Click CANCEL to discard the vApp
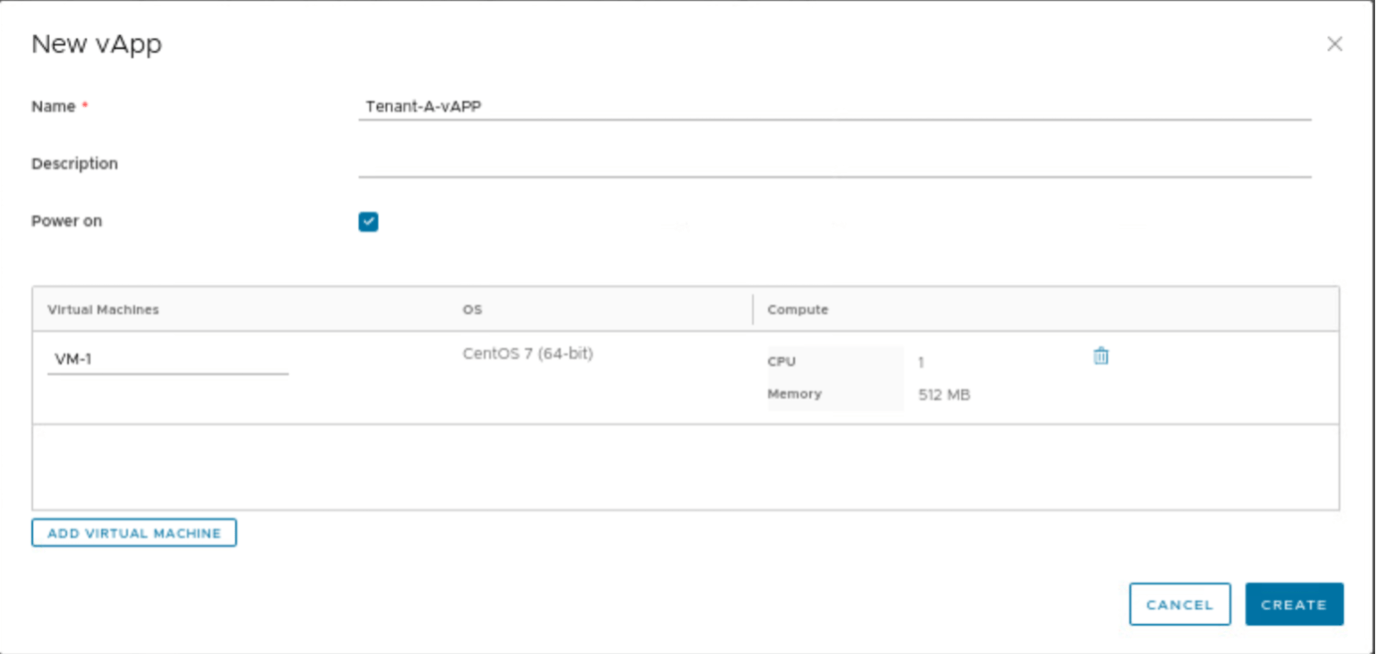1380x658 pixels. [x=1179, y=604]
